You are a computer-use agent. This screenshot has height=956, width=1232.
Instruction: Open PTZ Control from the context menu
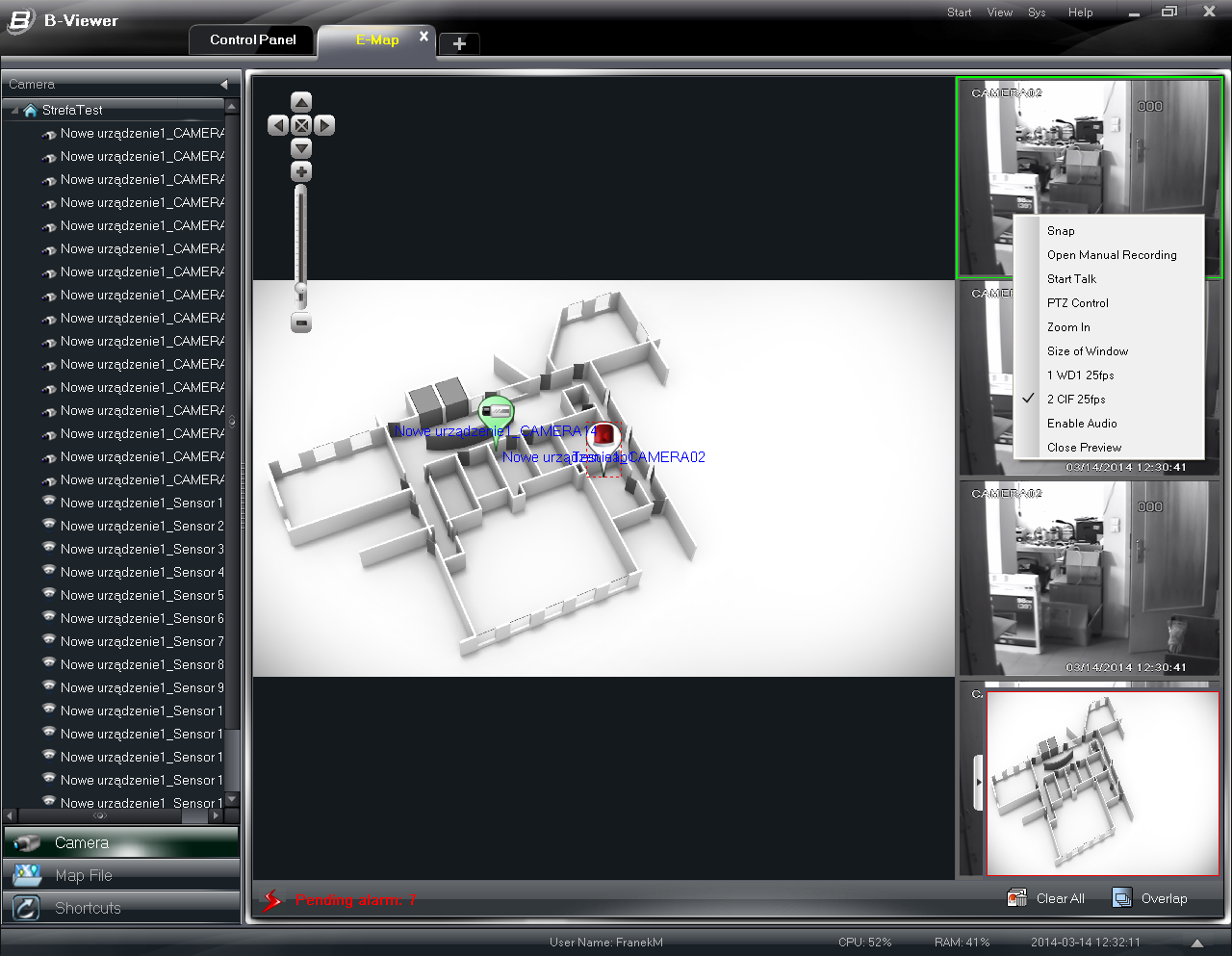point(1077,303)
